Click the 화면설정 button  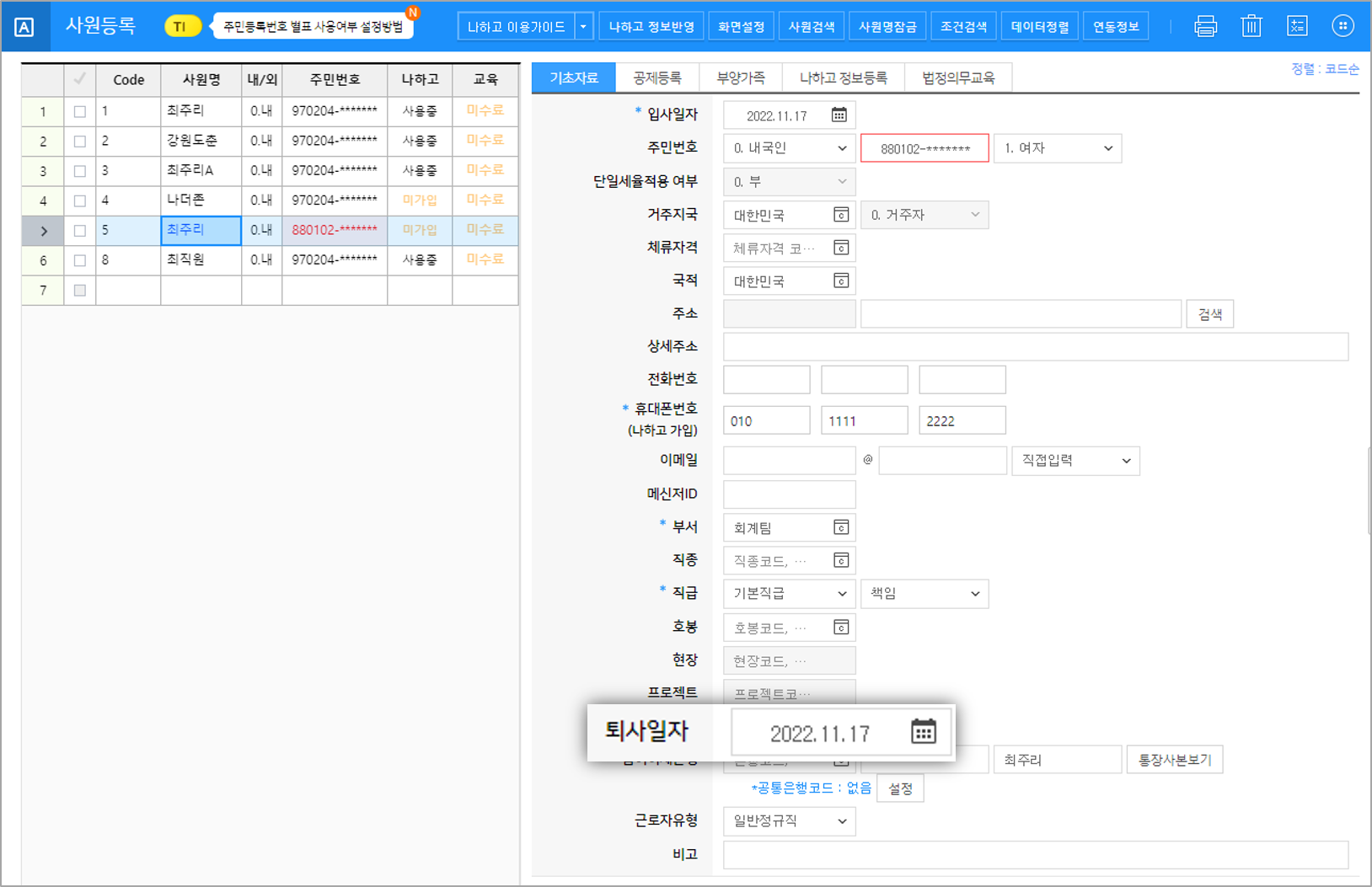point(741,27)
